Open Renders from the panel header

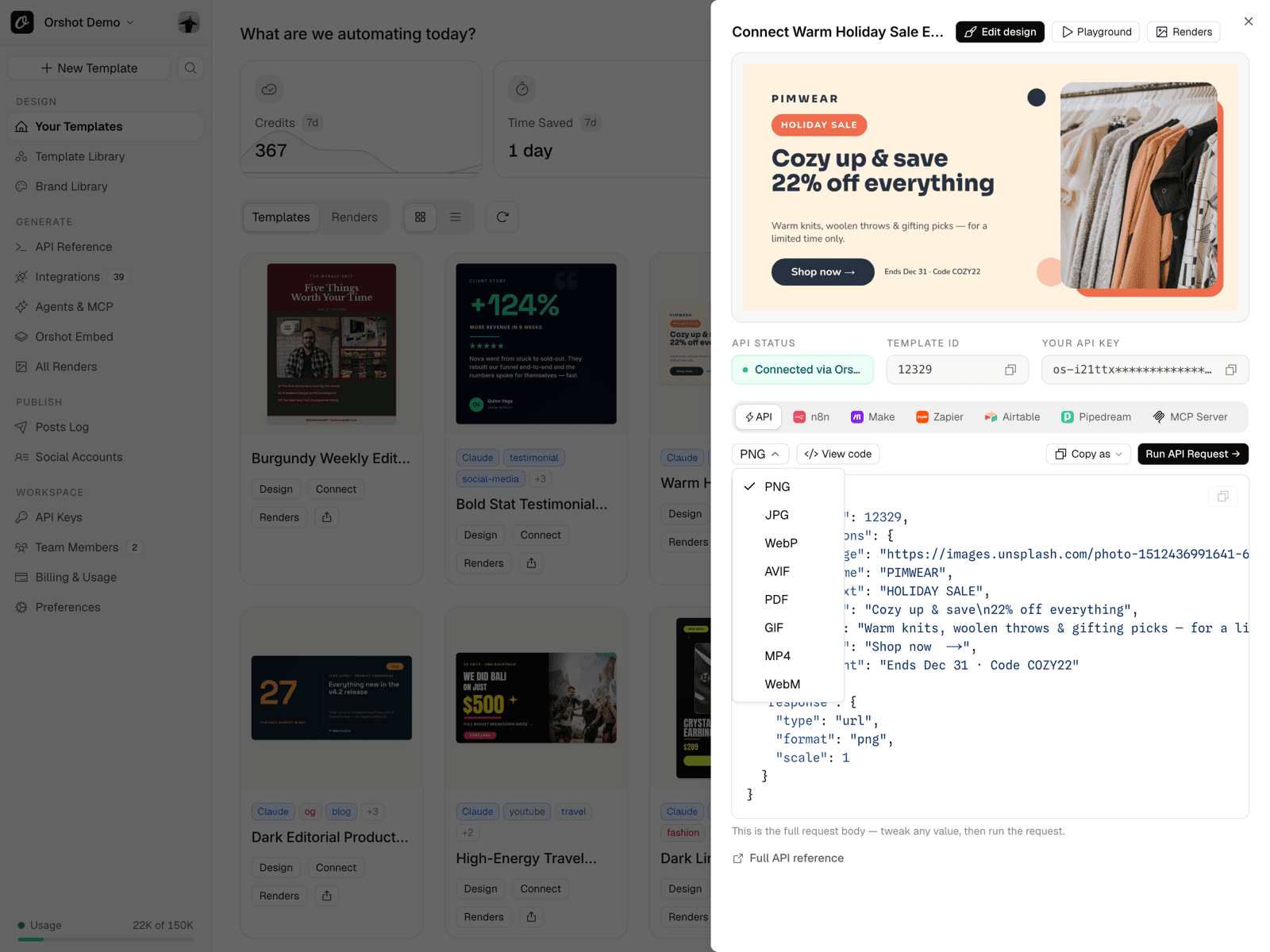[1183, 32]
